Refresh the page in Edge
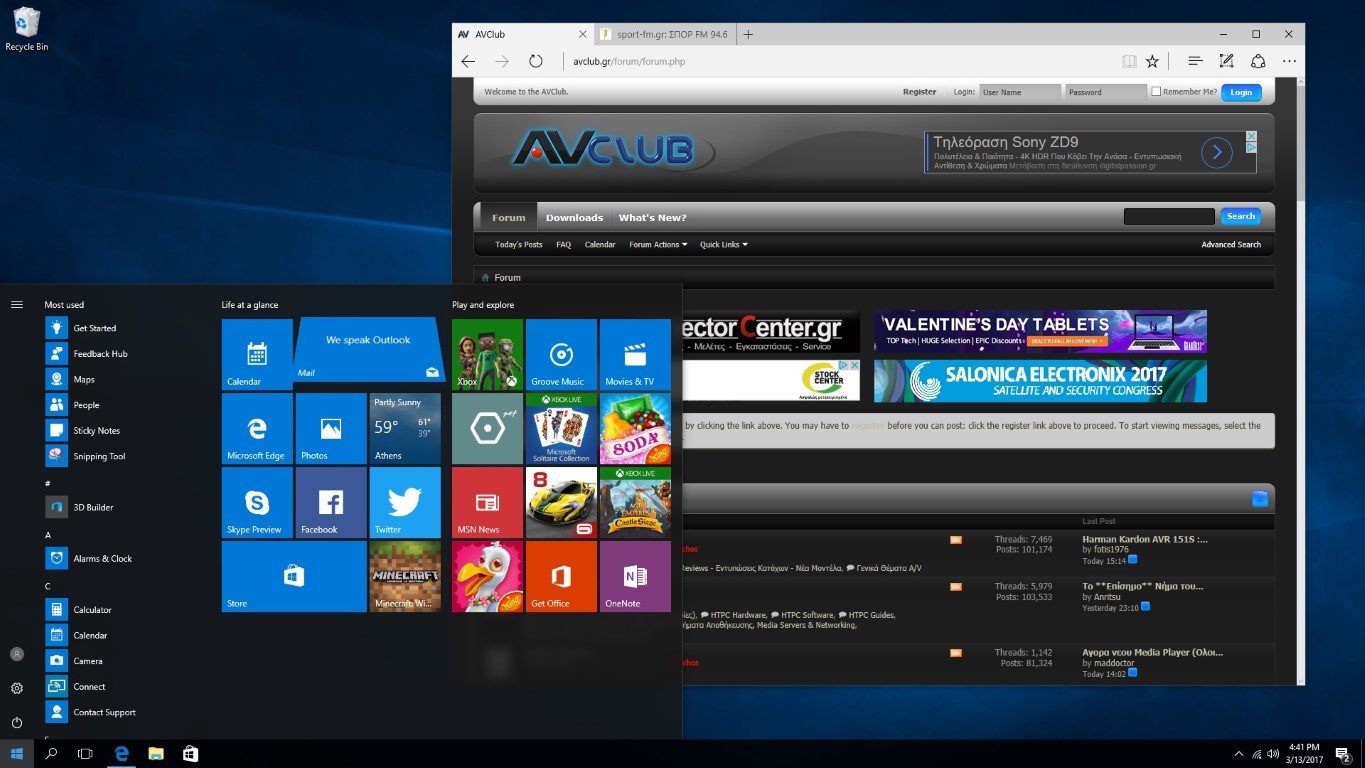Image resolution: width=1365 pixels, height=768 pixels. (x=536, y=61)
